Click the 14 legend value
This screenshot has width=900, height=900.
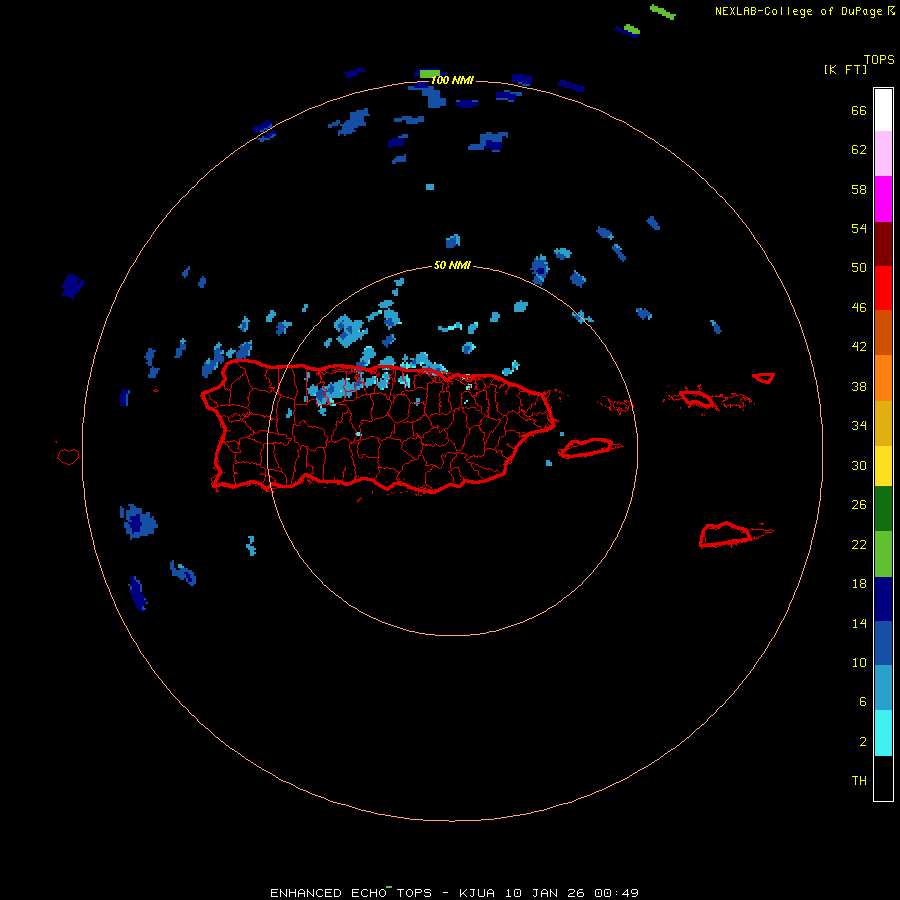click(x=859, y=623)
